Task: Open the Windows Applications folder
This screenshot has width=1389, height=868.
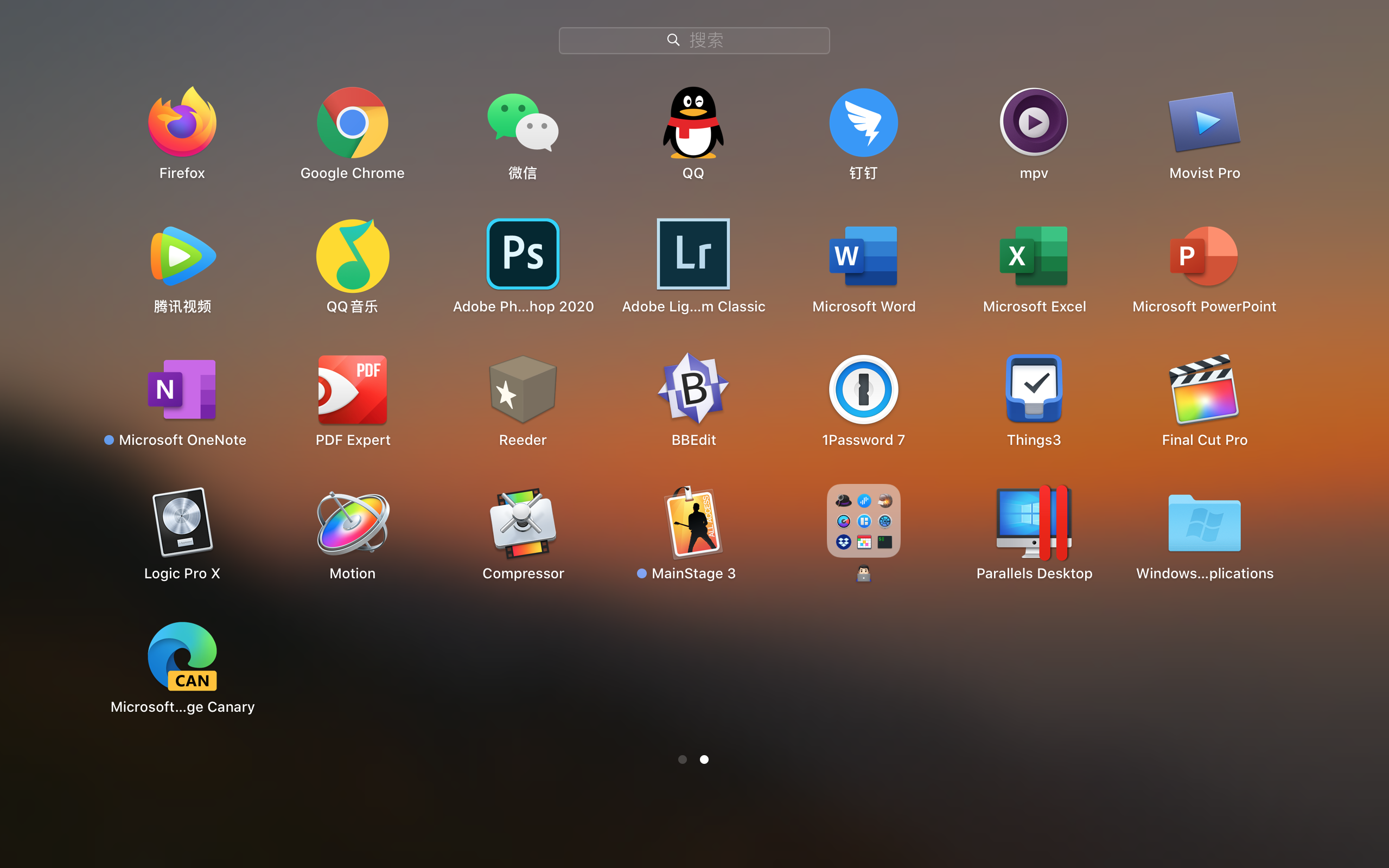Action: (x=1203, y=522)
